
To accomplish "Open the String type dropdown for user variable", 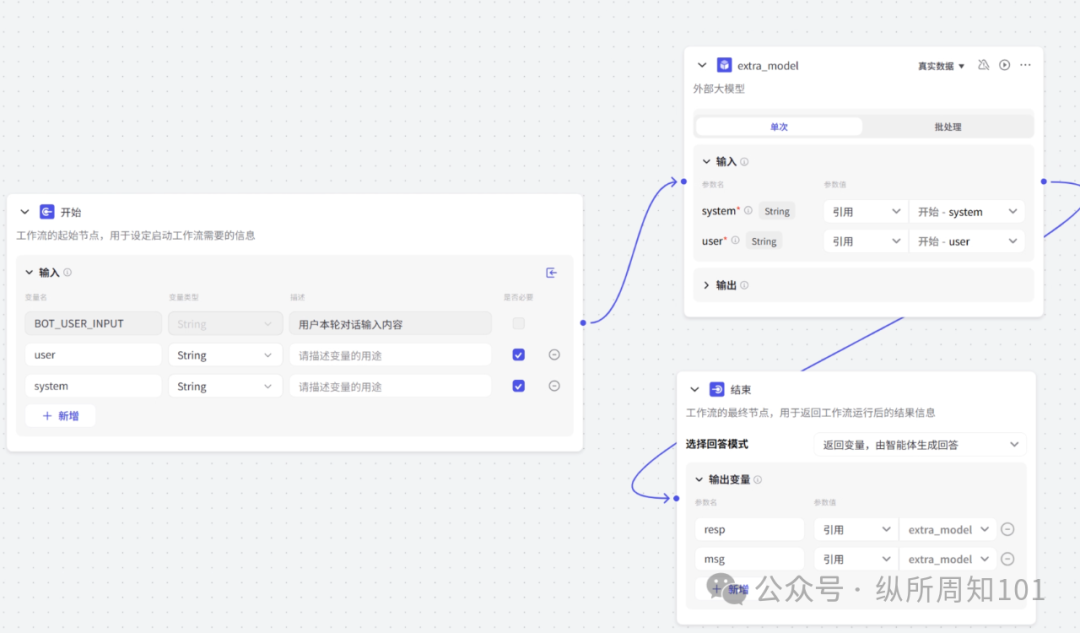I will [x=224, y=354].
